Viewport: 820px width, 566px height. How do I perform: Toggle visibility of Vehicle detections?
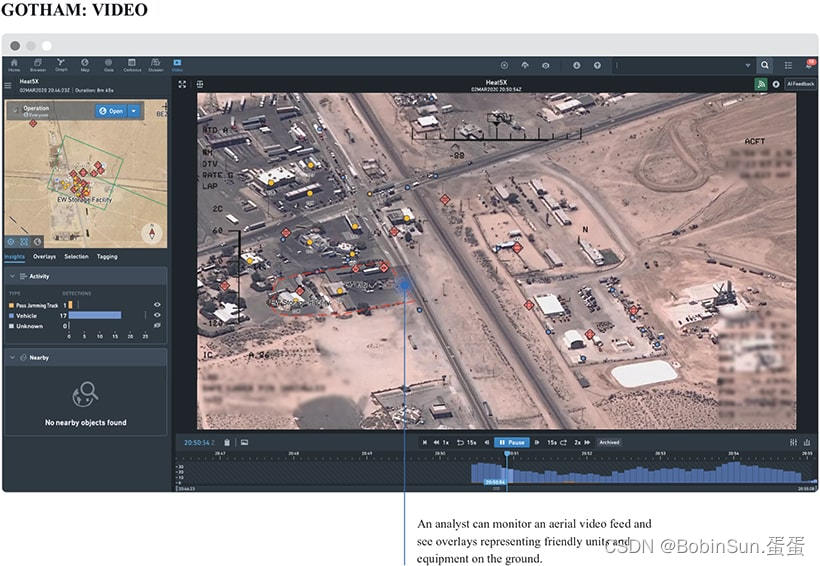click(x=157, y=315)
